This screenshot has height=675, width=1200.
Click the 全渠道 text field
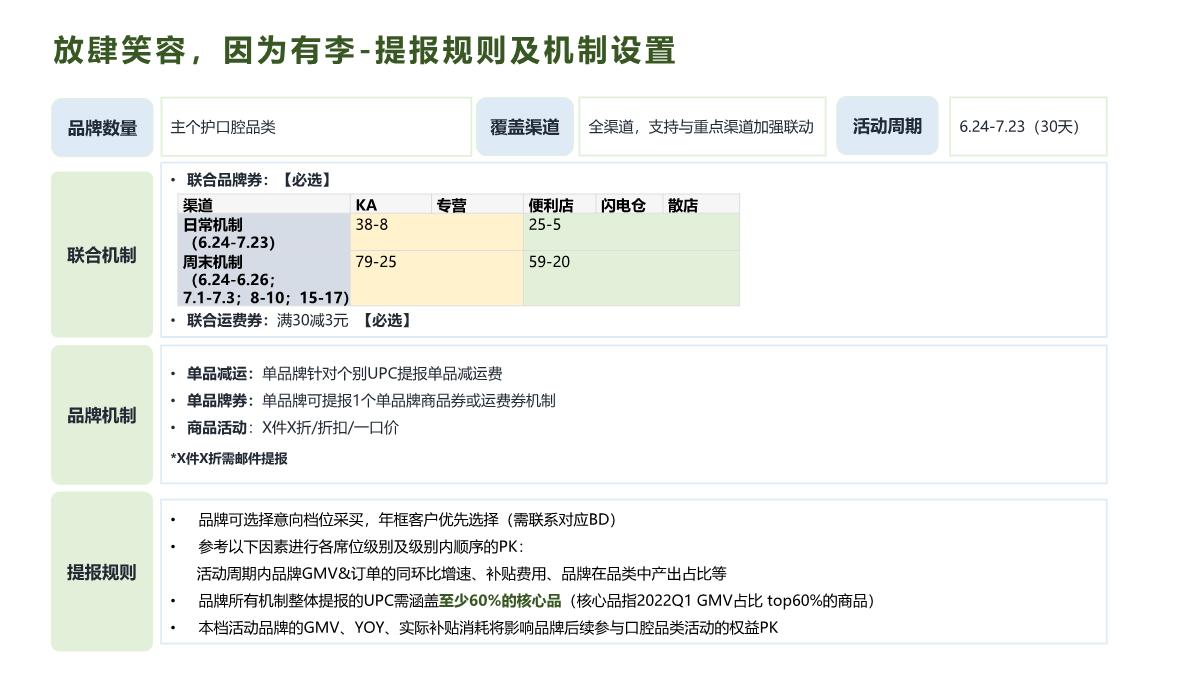(698, 127)
